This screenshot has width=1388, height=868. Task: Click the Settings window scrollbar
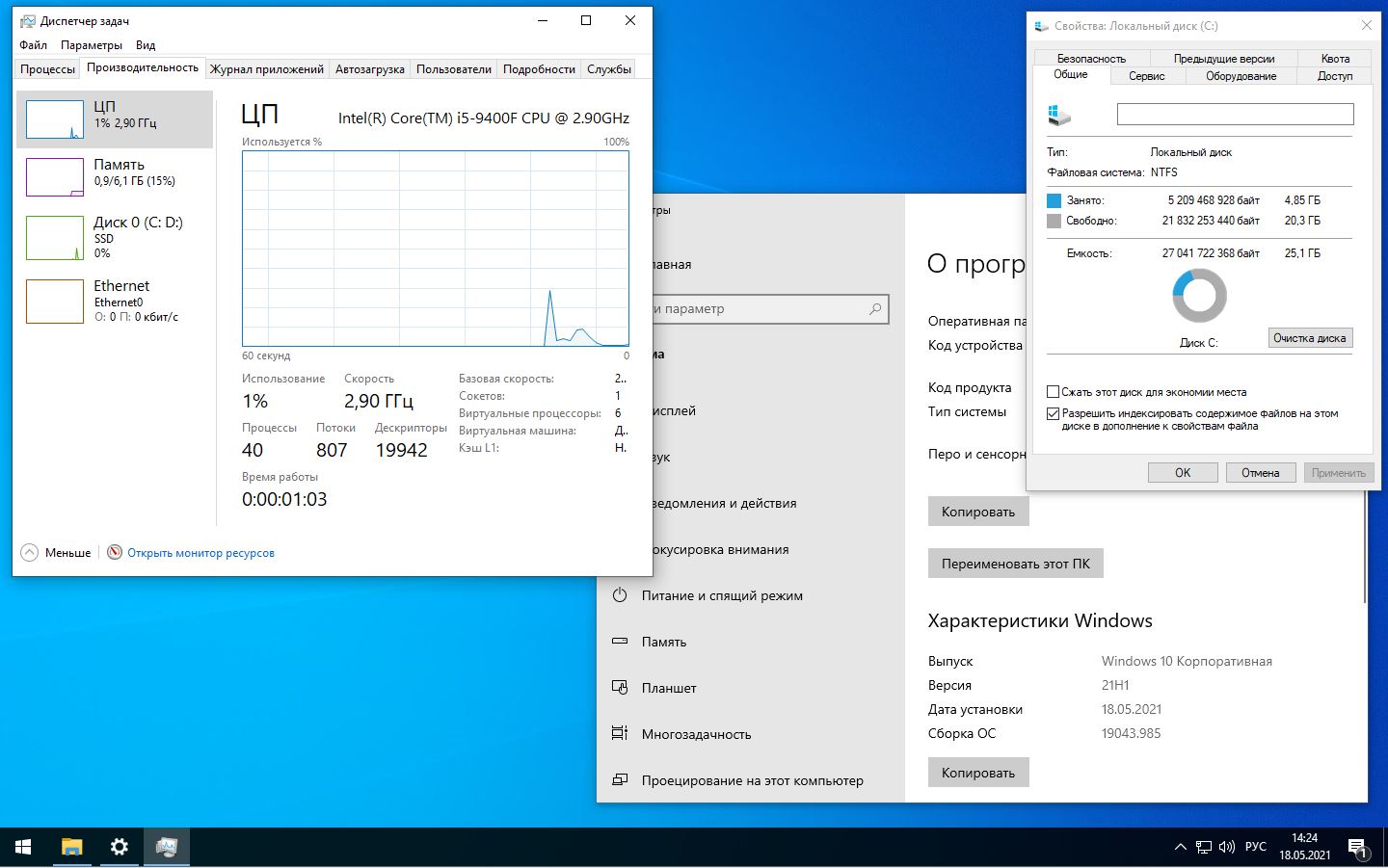point(1365,549)
